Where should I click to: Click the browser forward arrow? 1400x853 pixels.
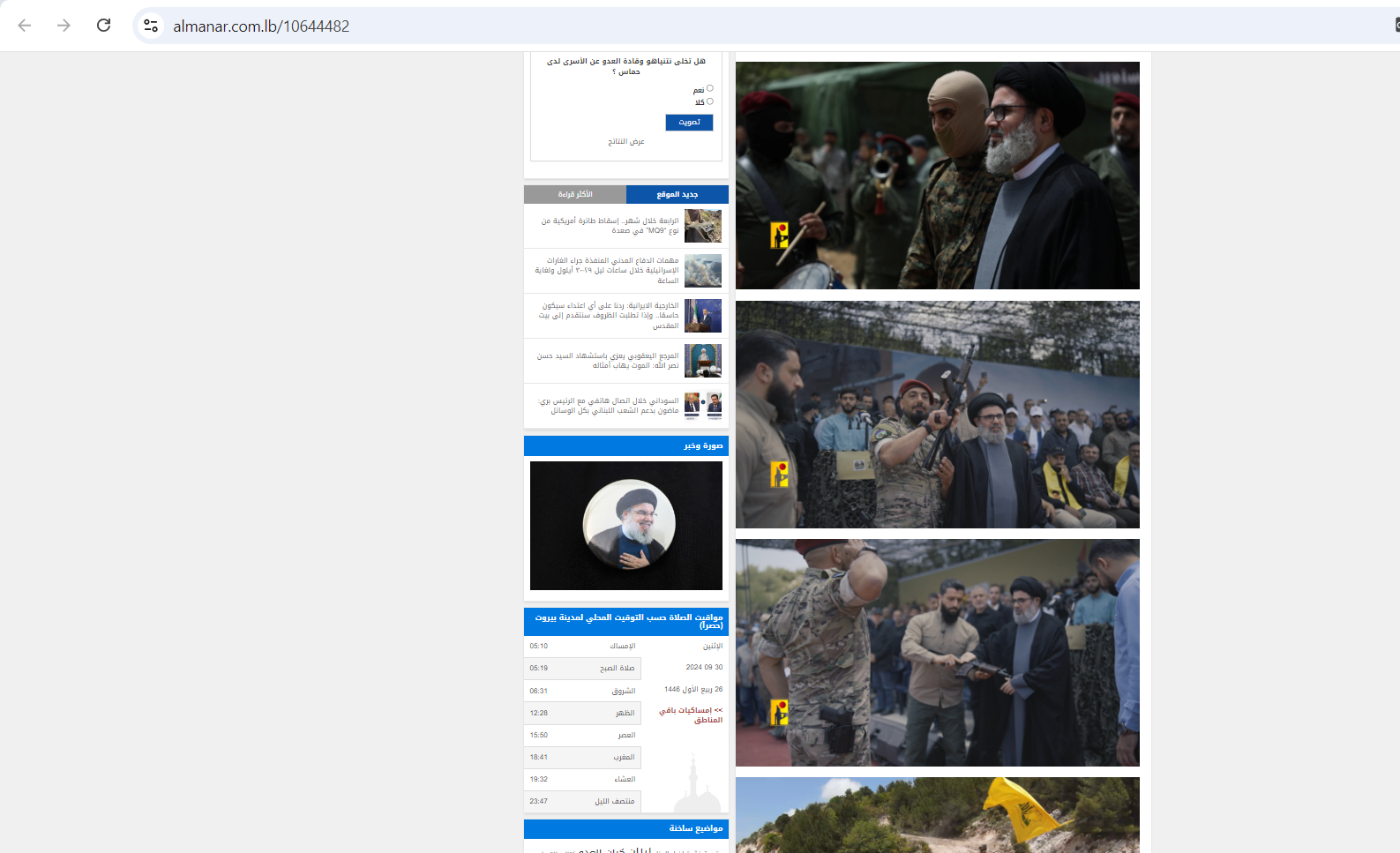[x=64, y=26]
